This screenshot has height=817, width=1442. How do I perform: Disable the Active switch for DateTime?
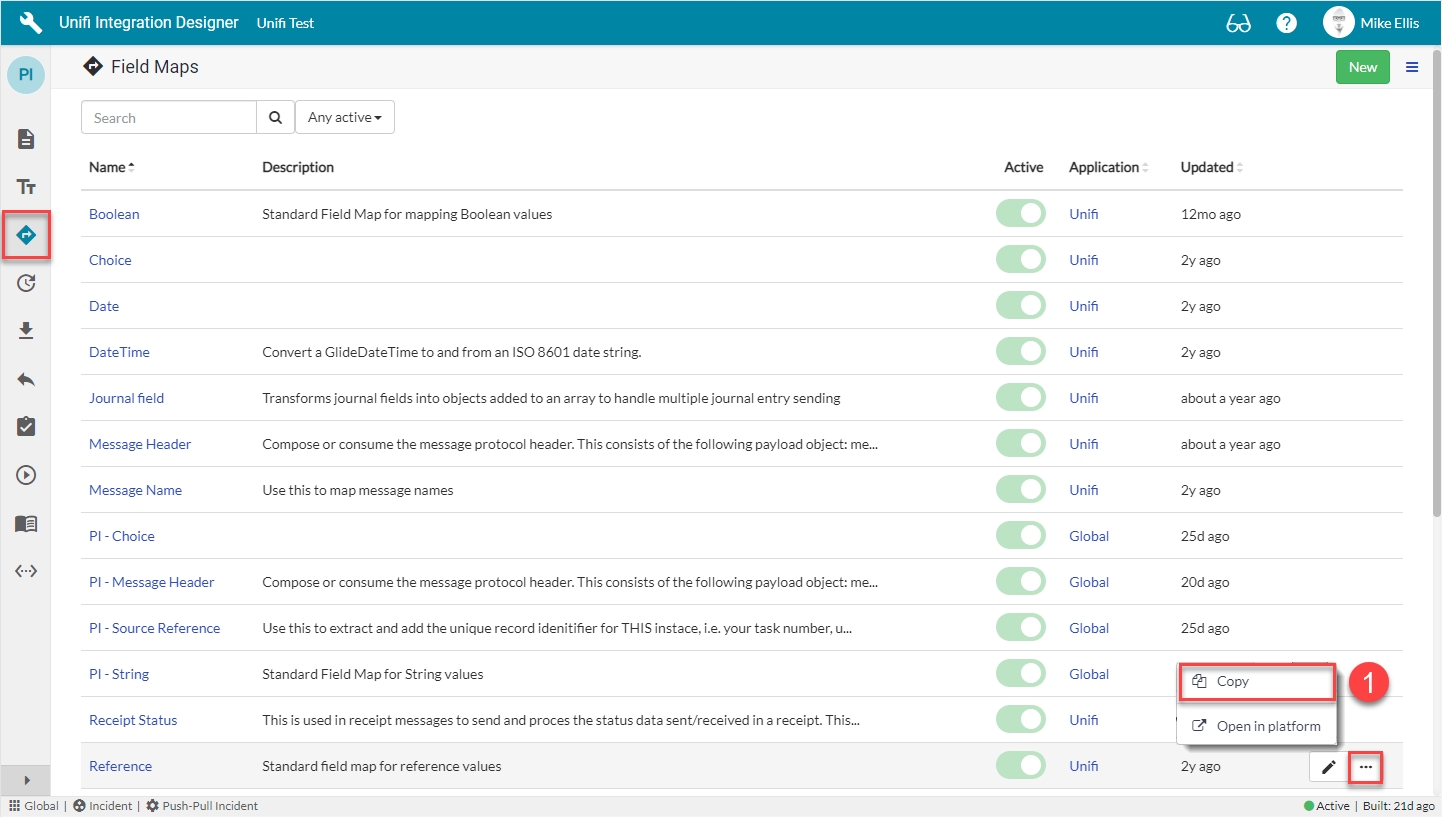[x=1020, y=352]
